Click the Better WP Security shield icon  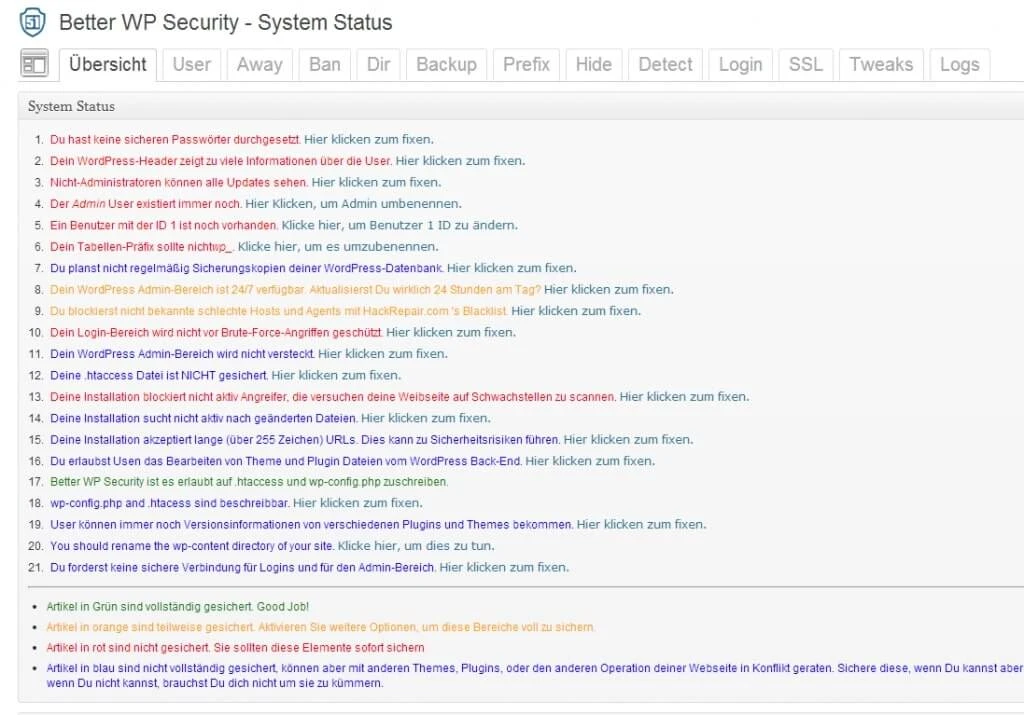tap(33, 22)
